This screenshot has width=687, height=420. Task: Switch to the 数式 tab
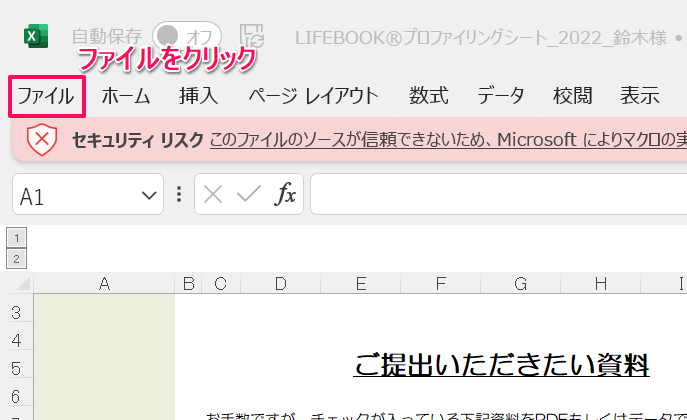(x=428, y=96)
